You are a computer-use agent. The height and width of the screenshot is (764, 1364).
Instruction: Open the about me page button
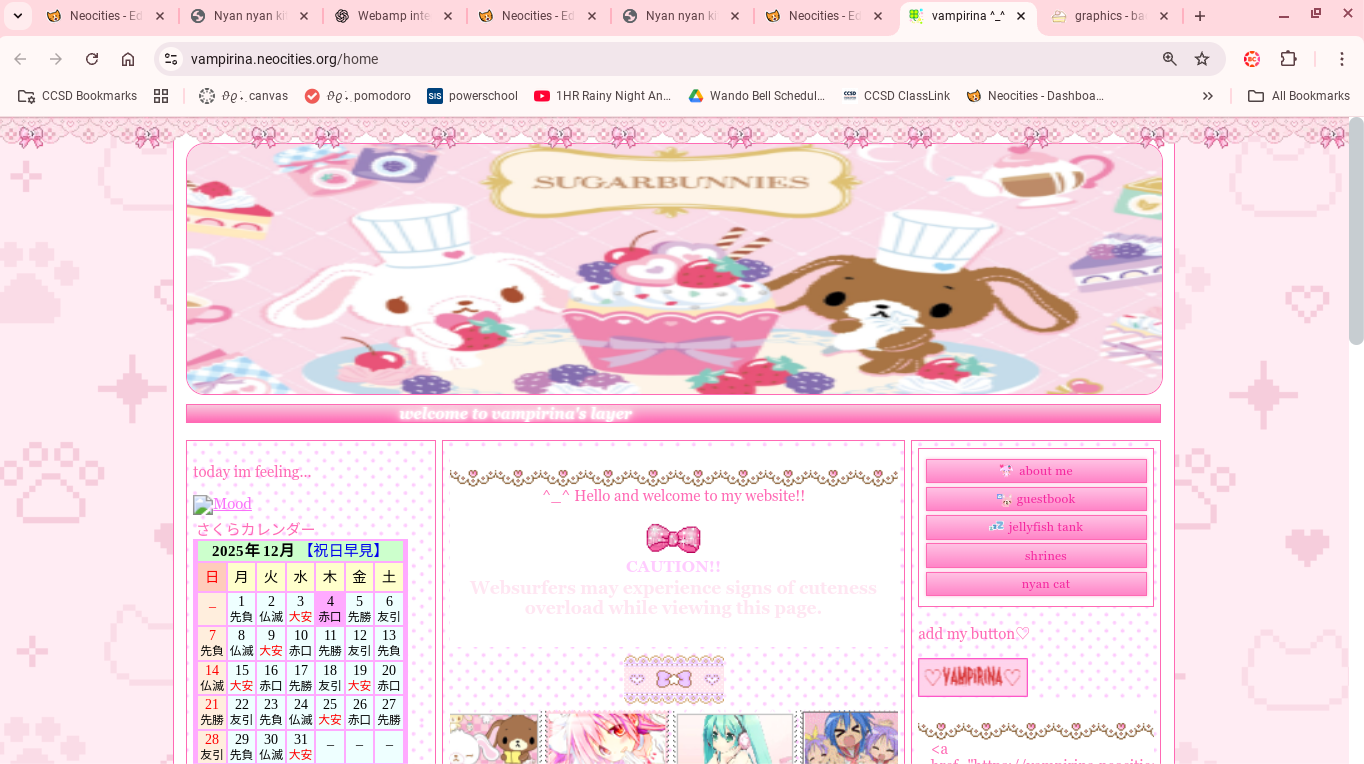point(1036,471)
